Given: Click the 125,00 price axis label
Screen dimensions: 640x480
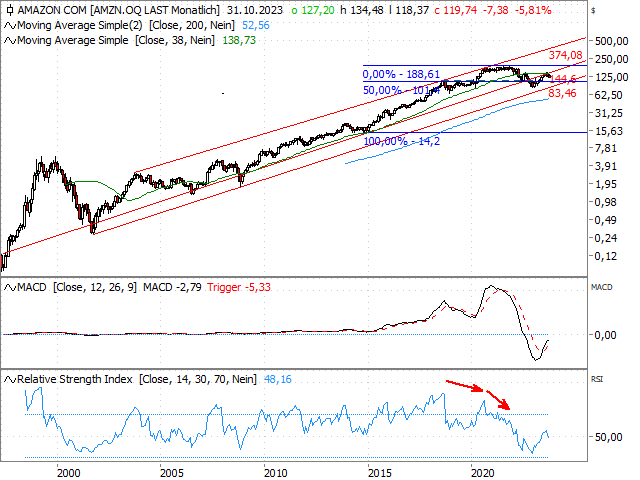Looking at the screenshot, I should [x=611, y=77].
